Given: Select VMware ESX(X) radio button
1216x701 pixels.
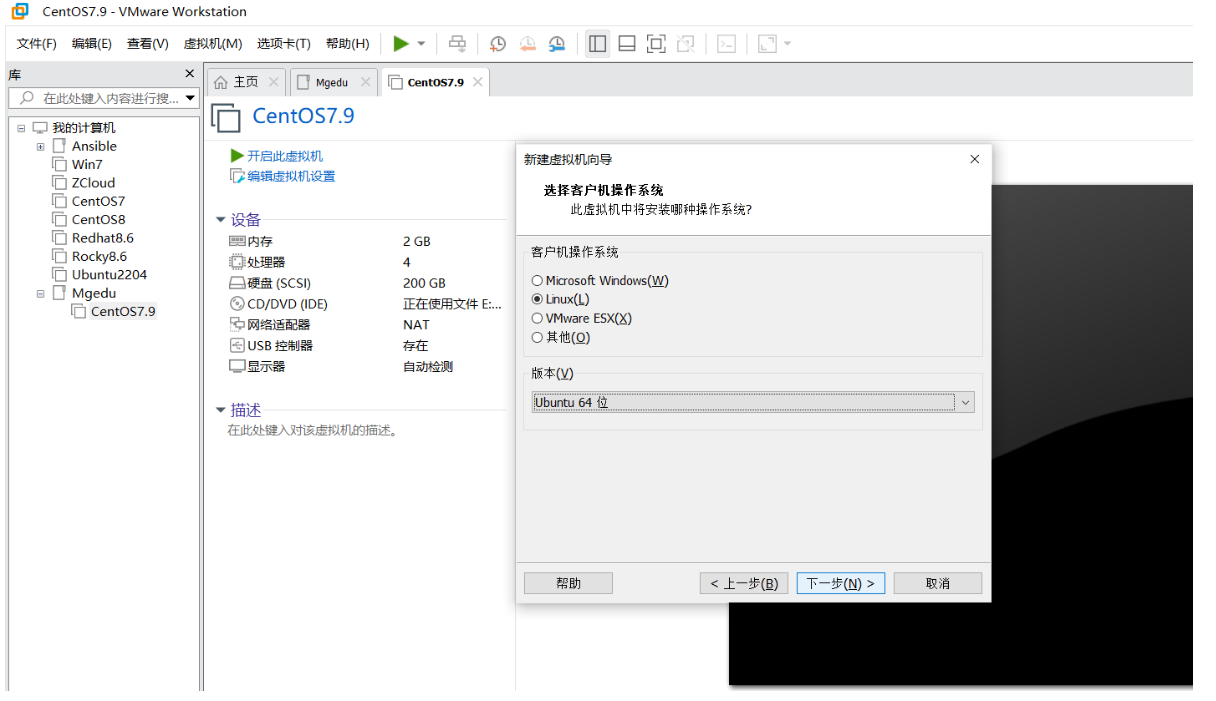Looking at the screenshot, I should point(538,319).
